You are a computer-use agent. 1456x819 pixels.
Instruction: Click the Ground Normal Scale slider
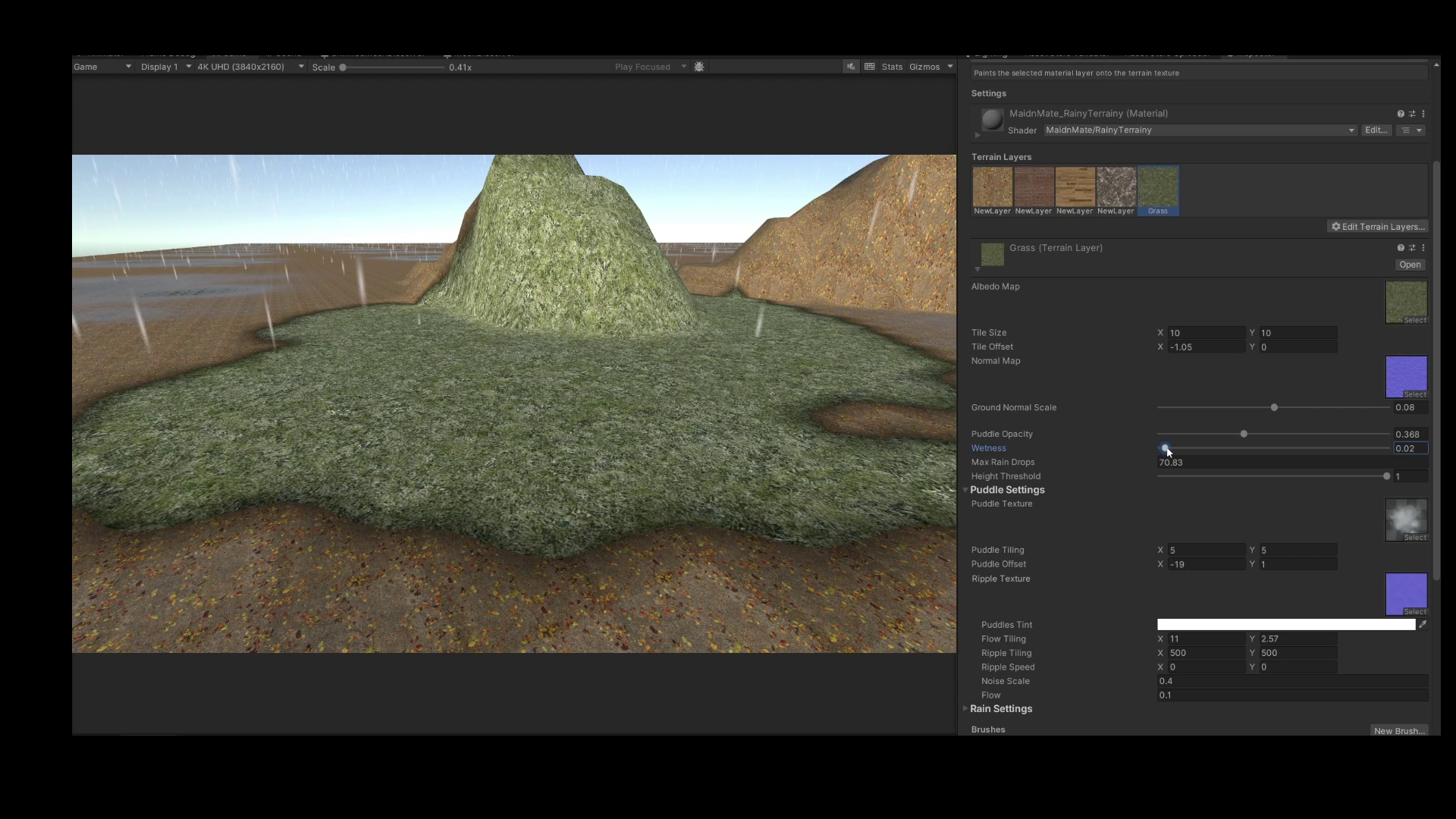pyautogui.click(x=1273, y=408)
